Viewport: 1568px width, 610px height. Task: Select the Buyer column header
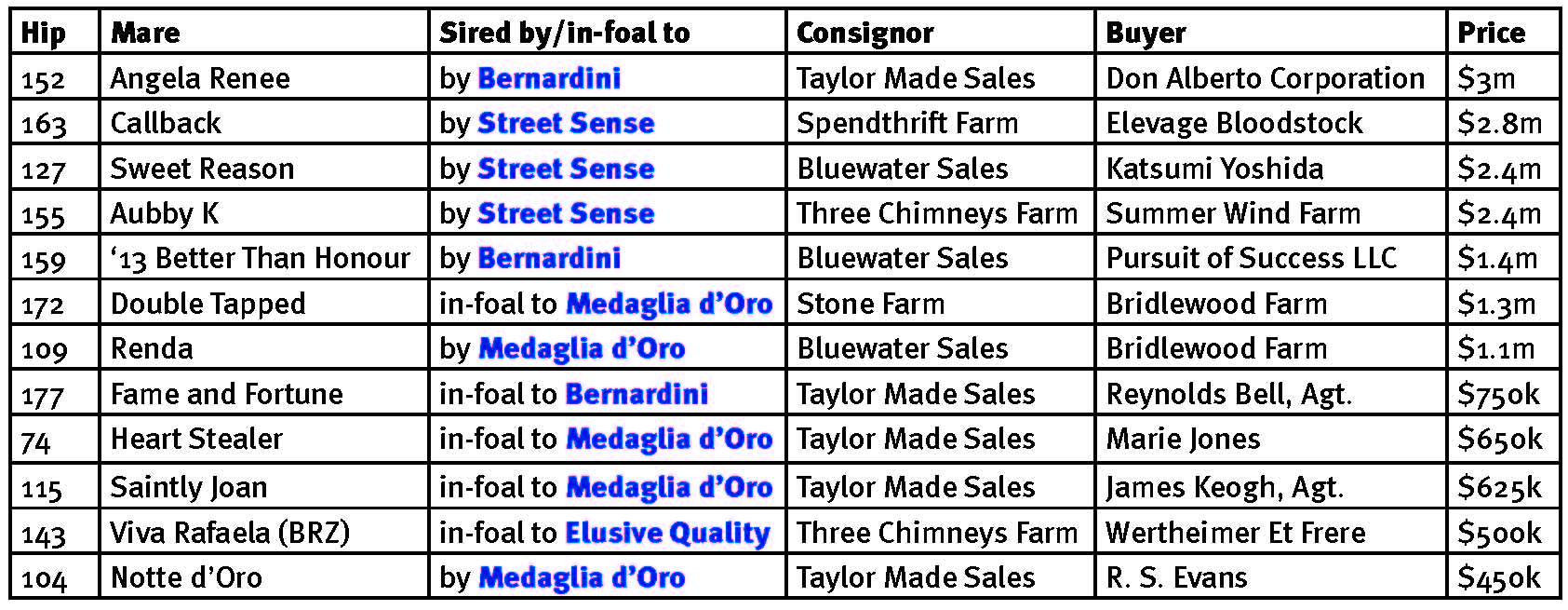[1146, 33]
